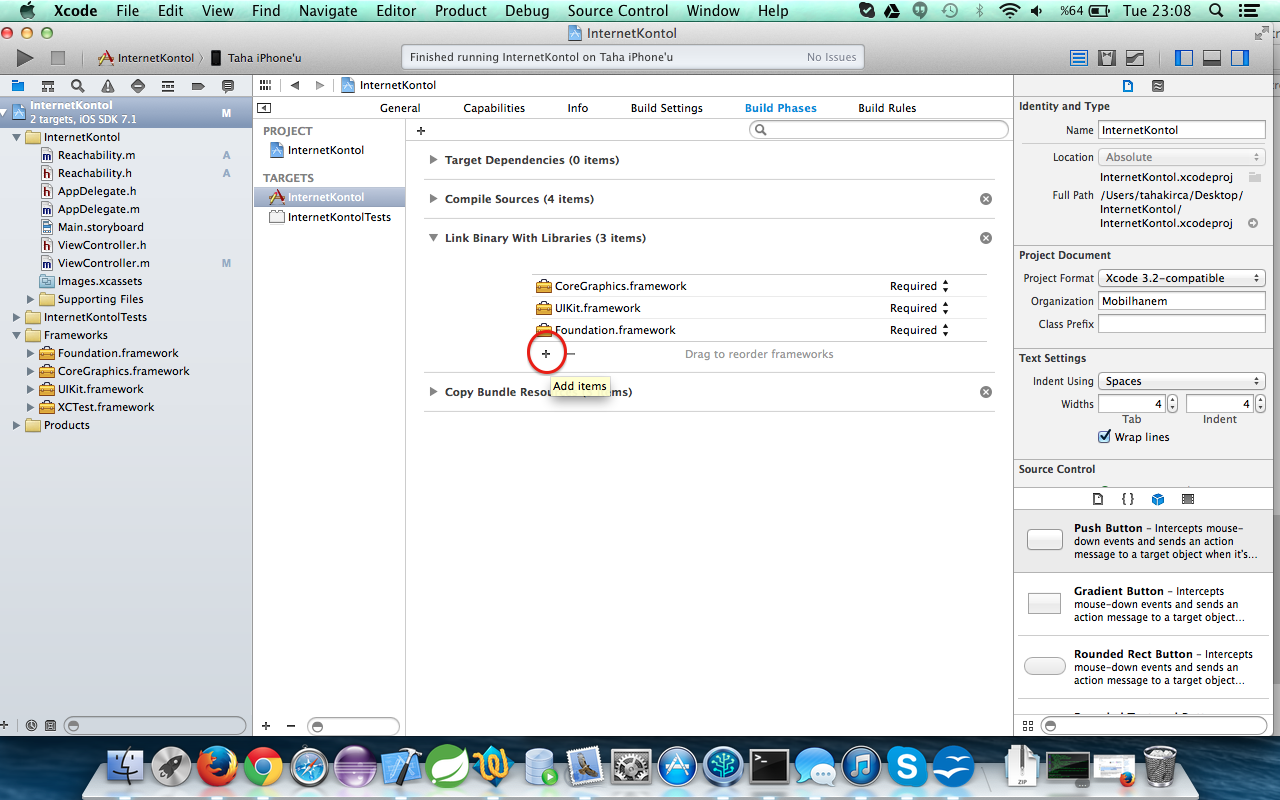Go forward with the jump bar right arrow
Viewport: 1280px width, 800px height.
(x=320, y=85)
